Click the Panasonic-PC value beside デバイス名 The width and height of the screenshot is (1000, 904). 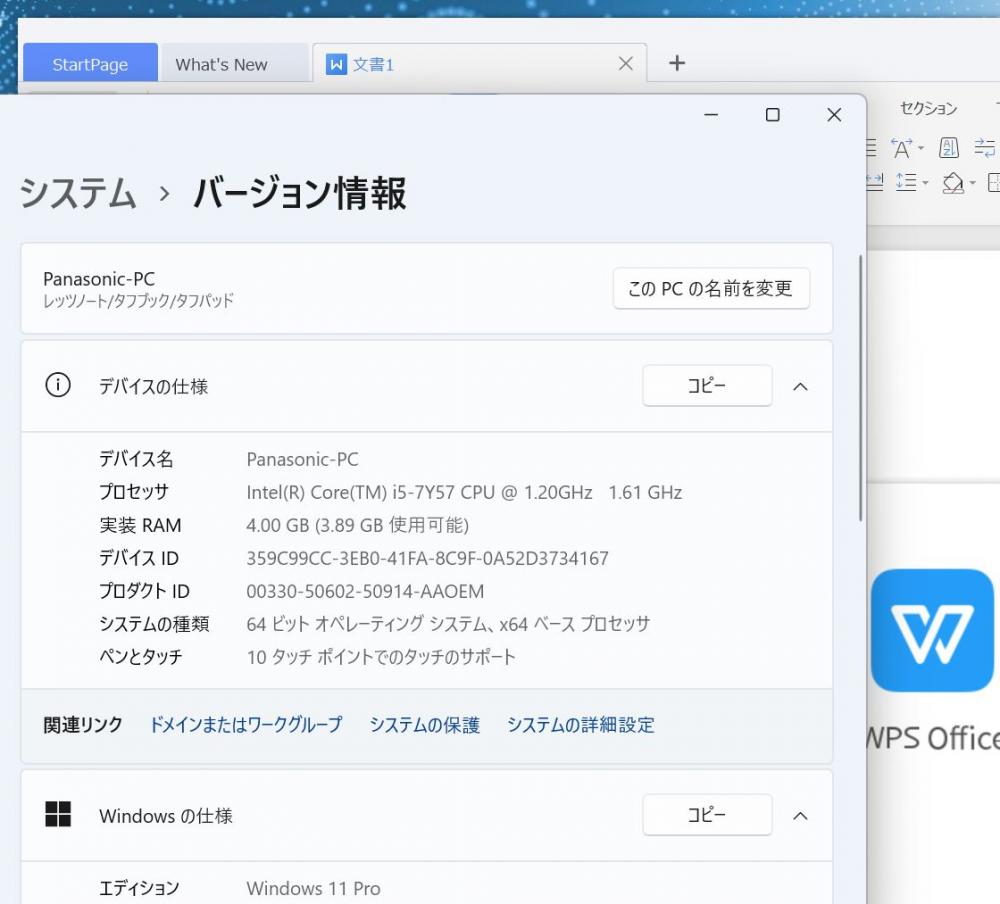pyautogui.click(x=302, y=459)
